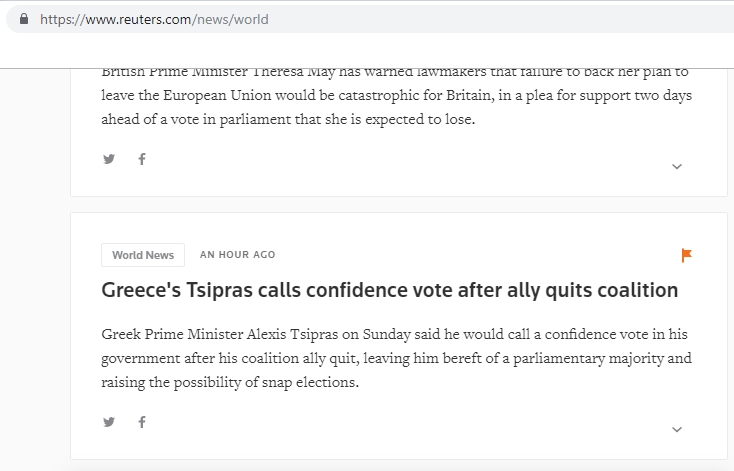Expand the Theresa May article chevron
734x471 pixels.
tap(677, 166)
